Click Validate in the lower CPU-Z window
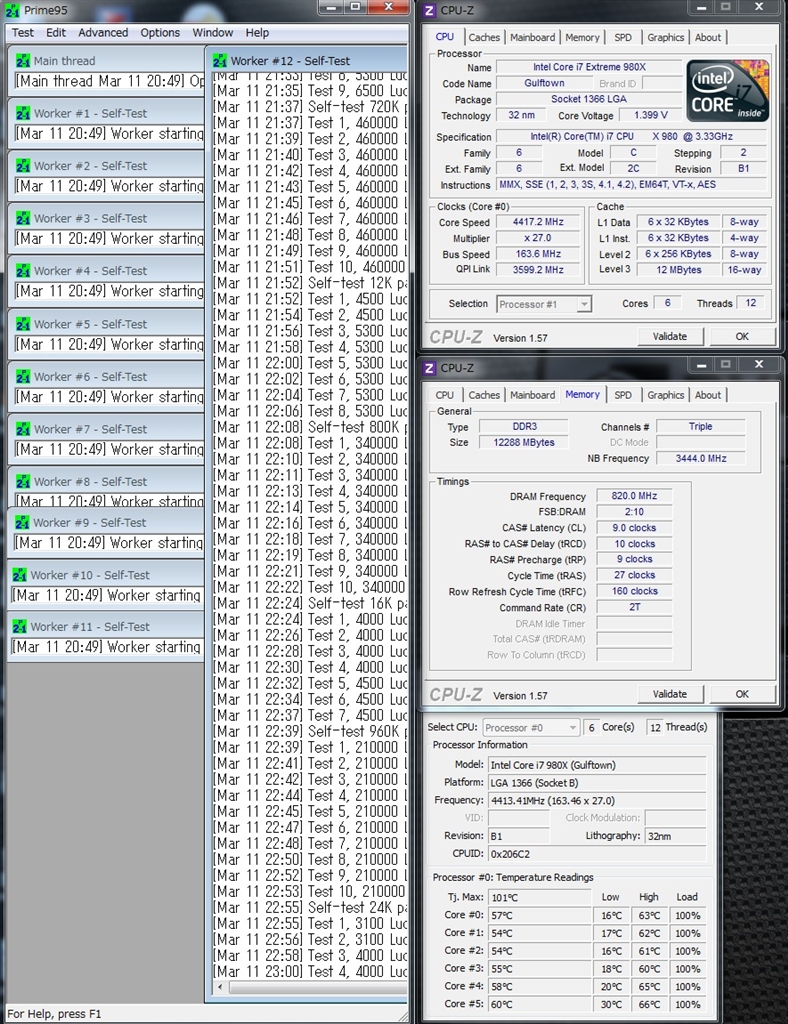The width and height of the screenshot is (788, 1024). click(x=670, y=694)
